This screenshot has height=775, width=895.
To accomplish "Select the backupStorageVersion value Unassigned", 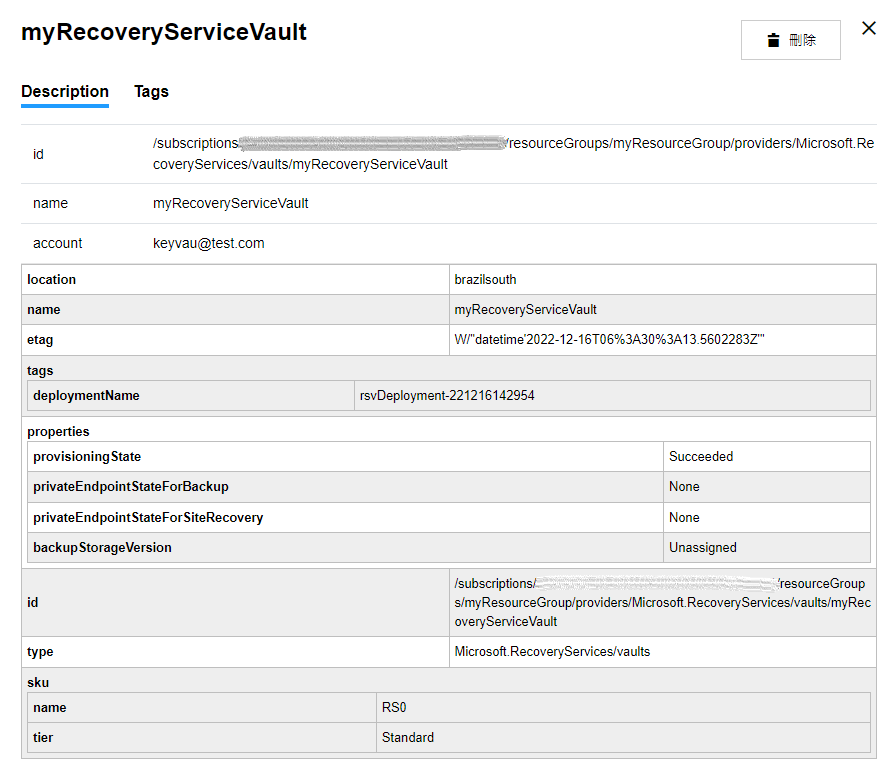I will 703,548.
